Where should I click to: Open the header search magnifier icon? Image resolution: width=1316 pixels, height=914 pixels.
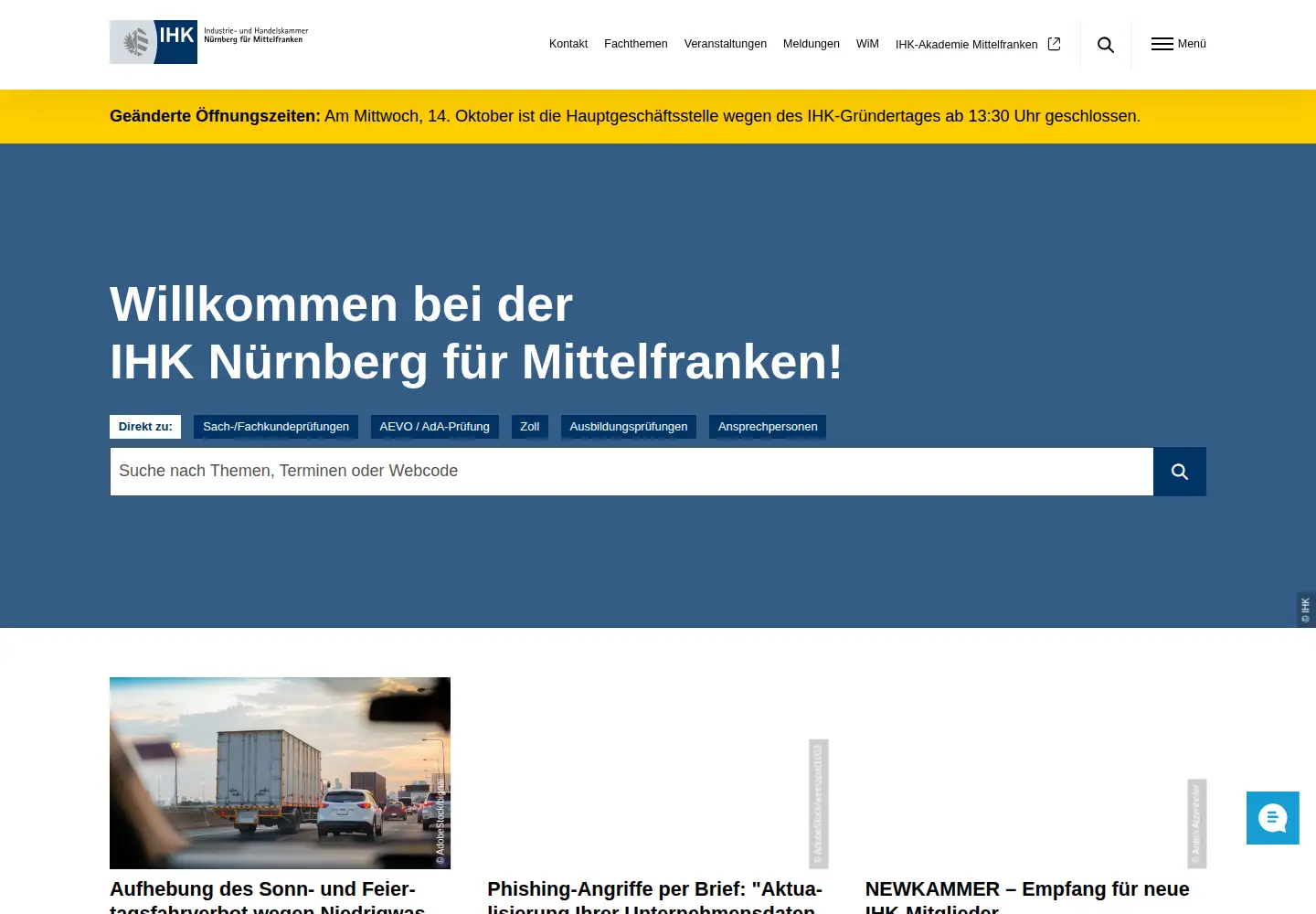pyautogui.click(x=1106, y=45)
